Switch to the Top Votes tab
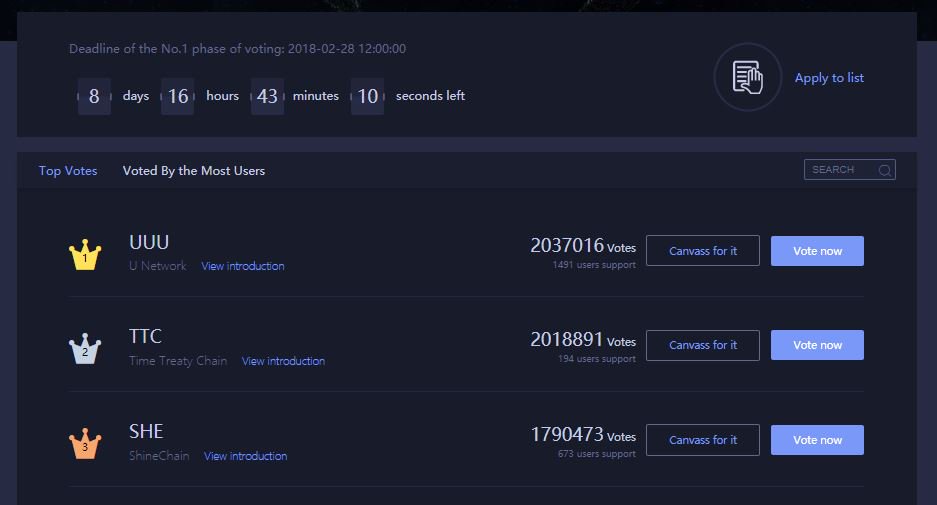The width and height of the screenshot is (937, 505). (68, 171)
